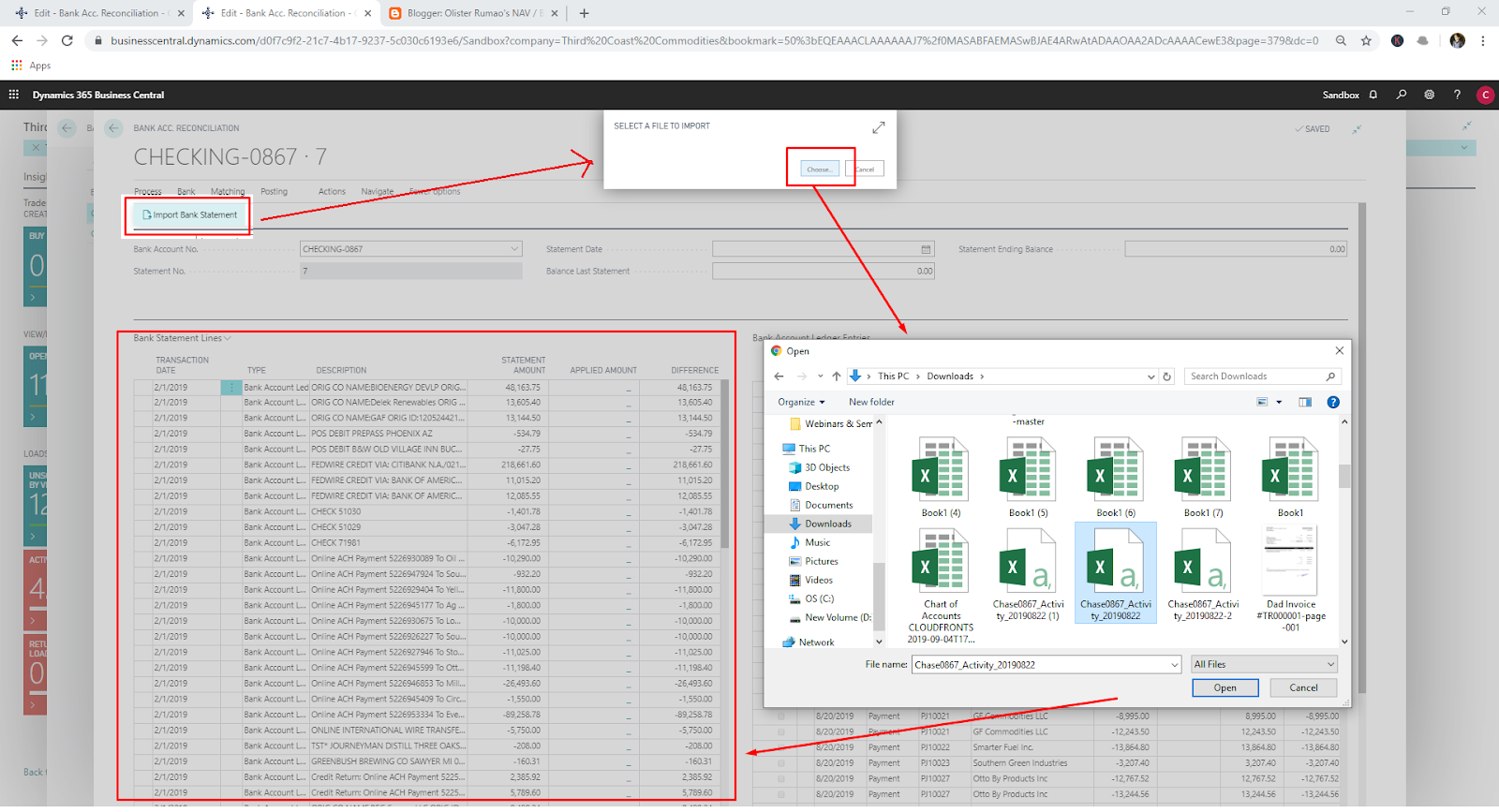Open the Business Central search magnifier
Viewport: 1499px width, 812px height.
[x=1402, y=95]
